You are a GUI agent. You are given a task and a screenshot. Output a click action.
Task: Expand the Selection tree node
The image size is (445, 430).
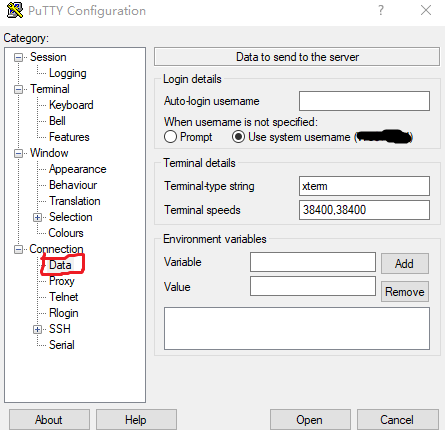(37, 218)
